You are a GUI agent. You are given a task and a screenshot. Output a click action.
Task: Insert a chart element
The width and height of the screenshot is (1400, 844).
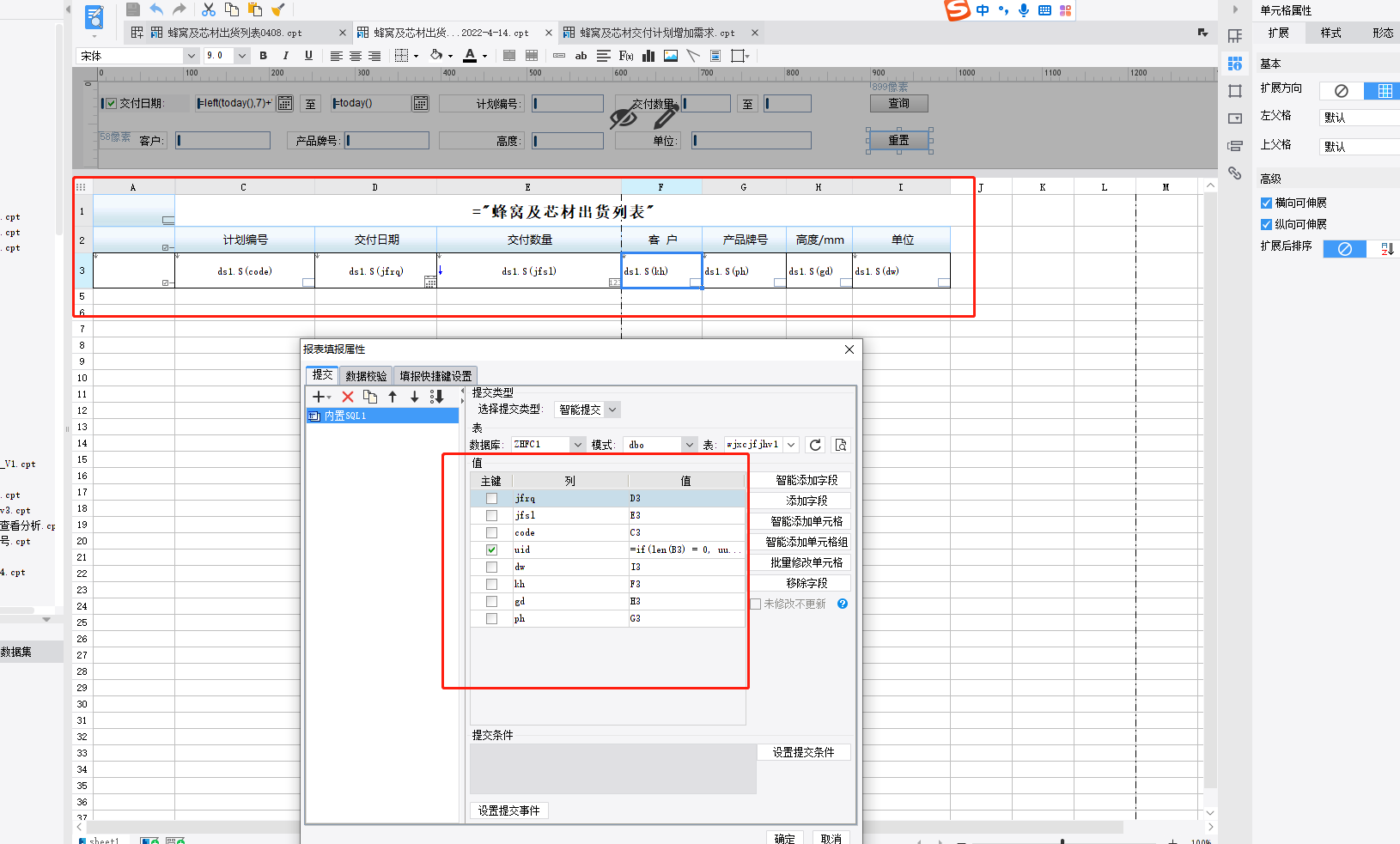click(x=648, y=56)
